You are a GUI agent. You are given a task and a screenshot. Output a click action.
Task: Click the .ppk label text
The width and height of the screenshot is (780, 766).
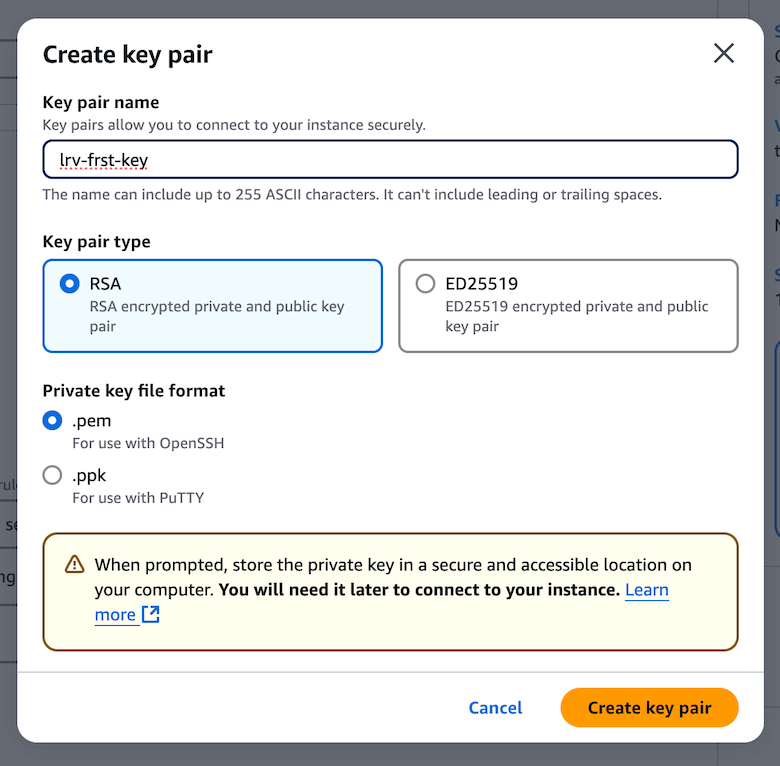89,476
